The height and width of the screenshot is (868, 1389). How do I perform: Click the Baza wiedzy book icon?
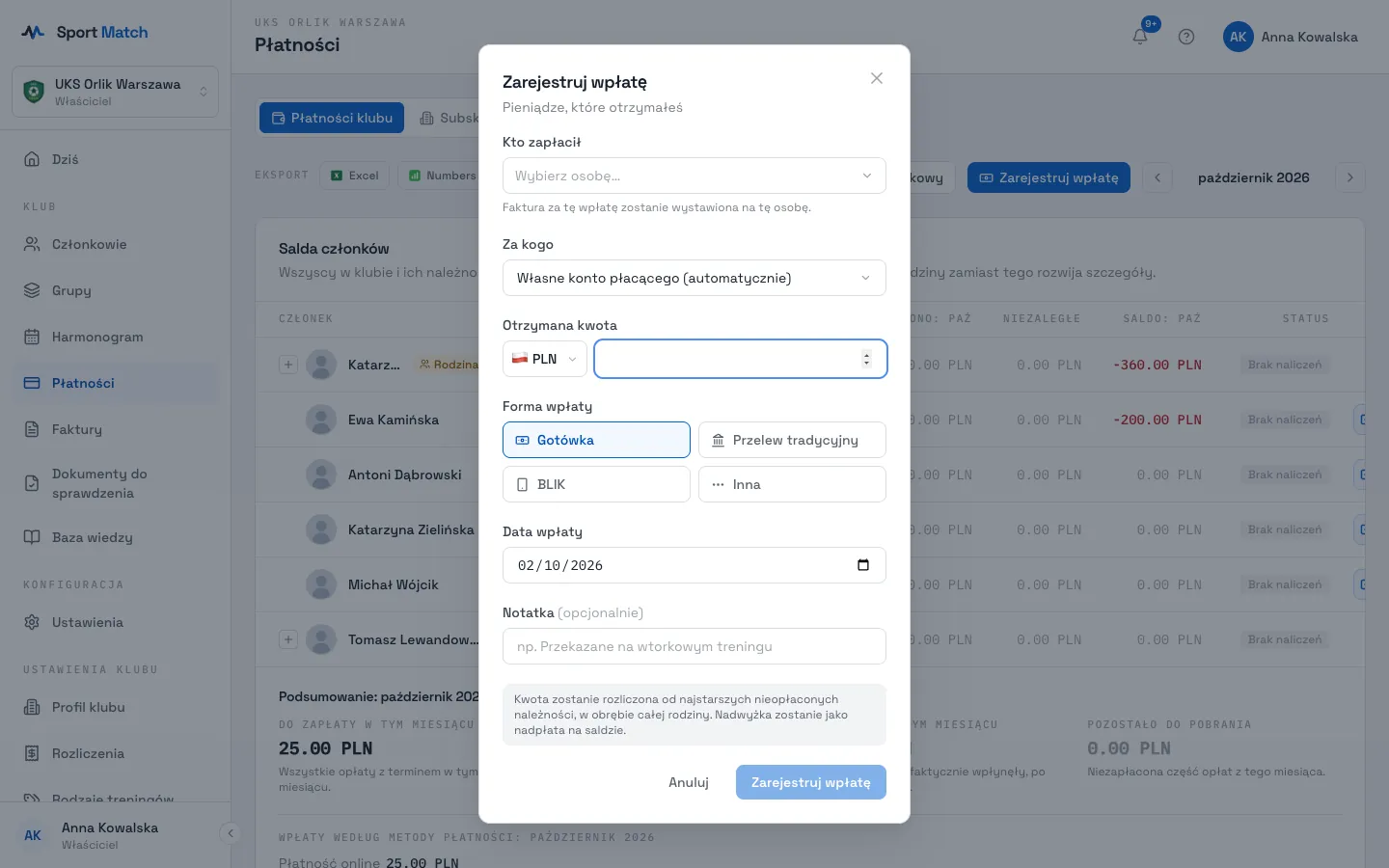[x=32, y=537]
